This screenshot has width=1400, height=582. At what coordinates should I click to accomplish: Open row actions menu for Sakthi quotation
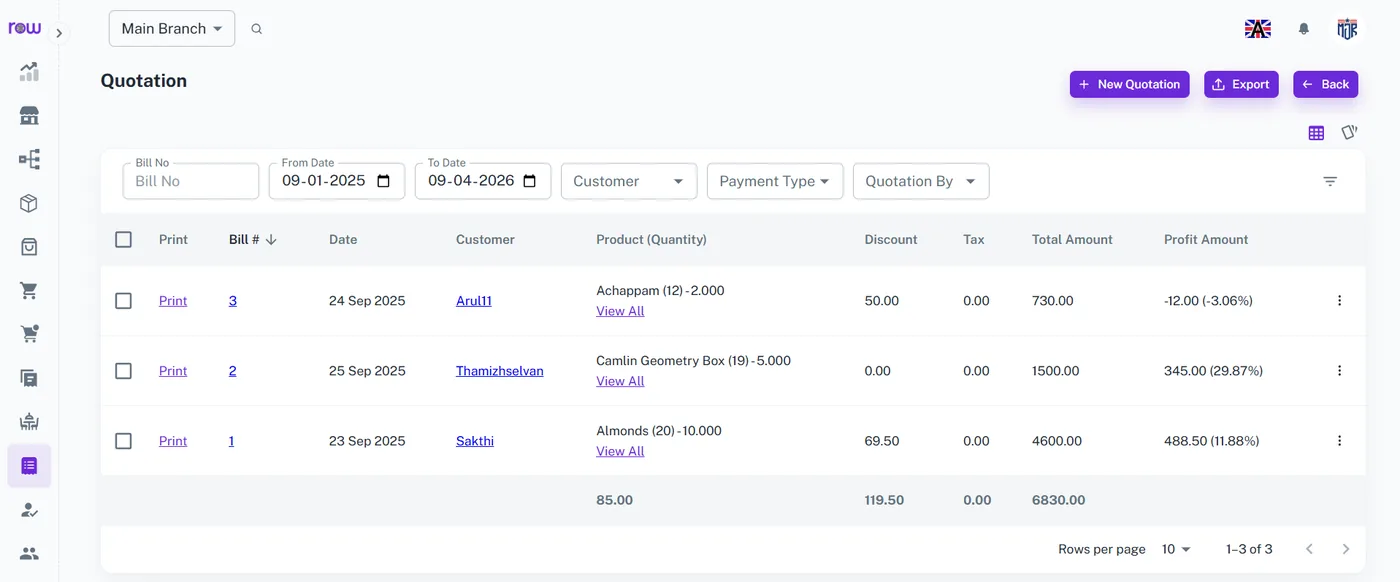1340,441
